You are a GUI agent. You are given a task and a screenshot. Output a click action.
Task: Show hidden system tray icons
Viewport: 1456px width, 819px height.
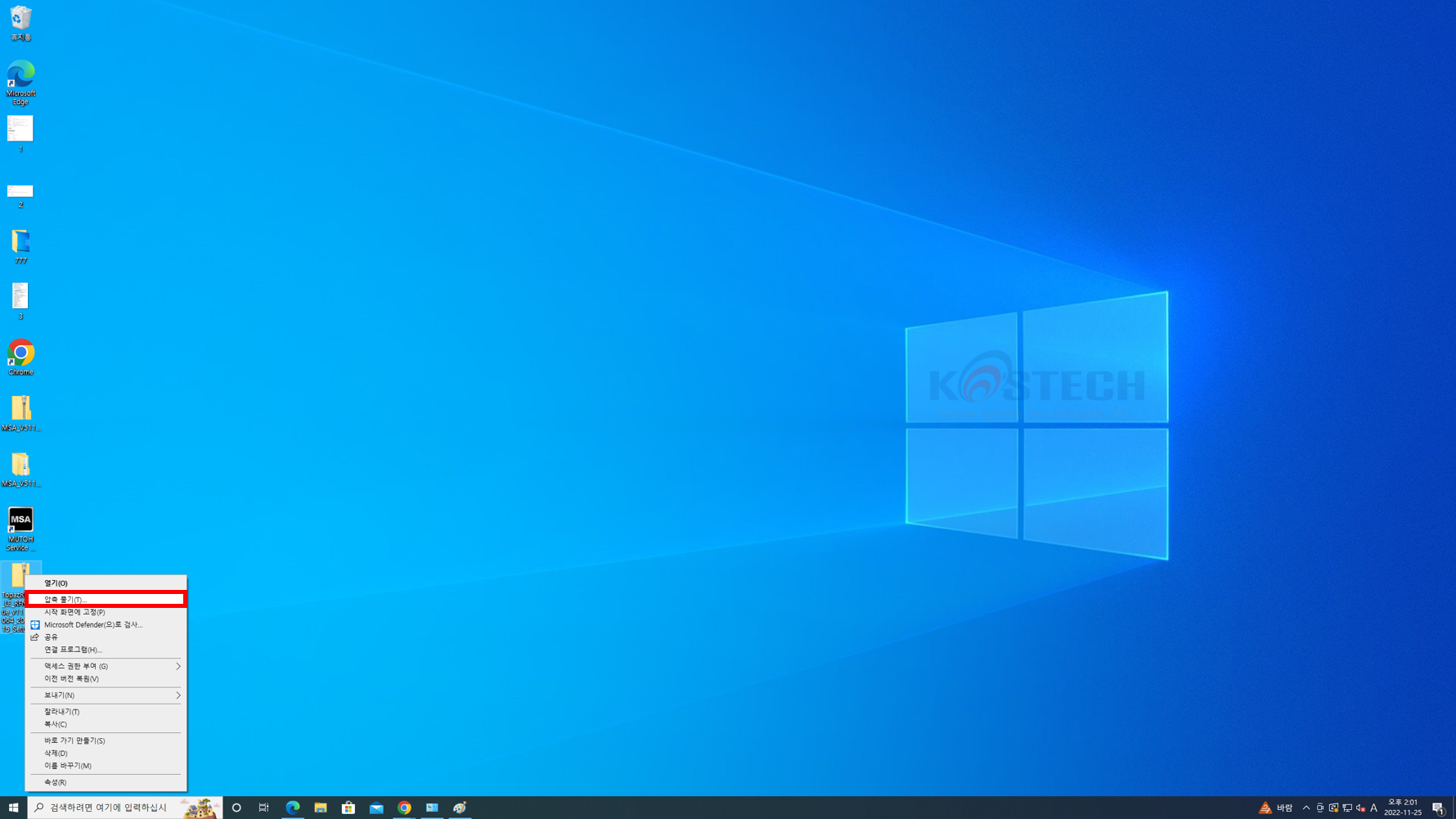pos(1306,808)
